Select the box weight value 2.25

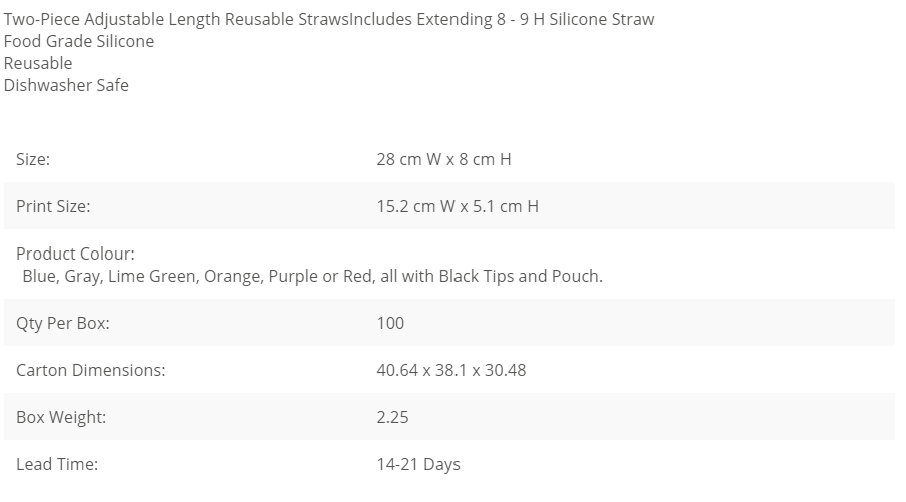click(x=392, y=417)
